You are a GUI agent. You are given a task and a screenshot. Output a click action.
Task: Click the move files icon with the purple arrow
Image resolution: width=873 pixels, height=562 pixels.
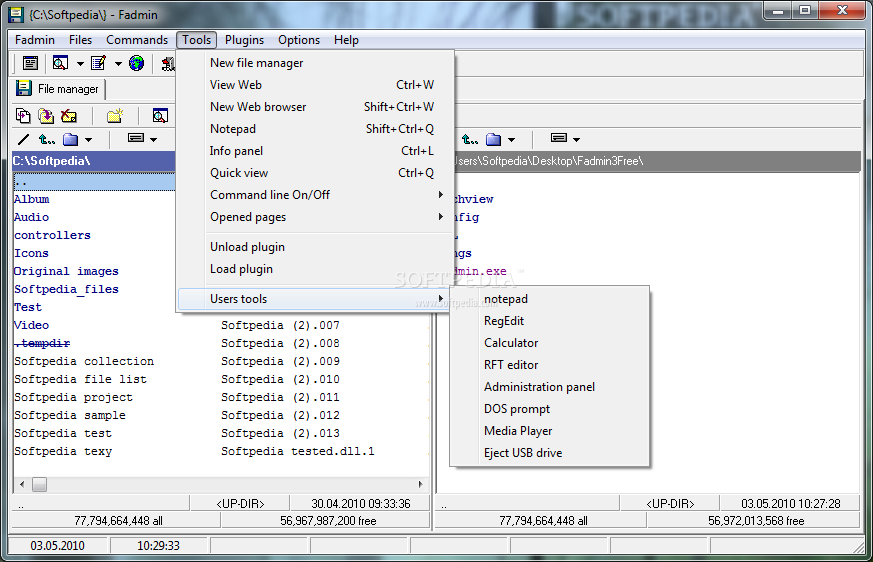[x=46, y=115]
